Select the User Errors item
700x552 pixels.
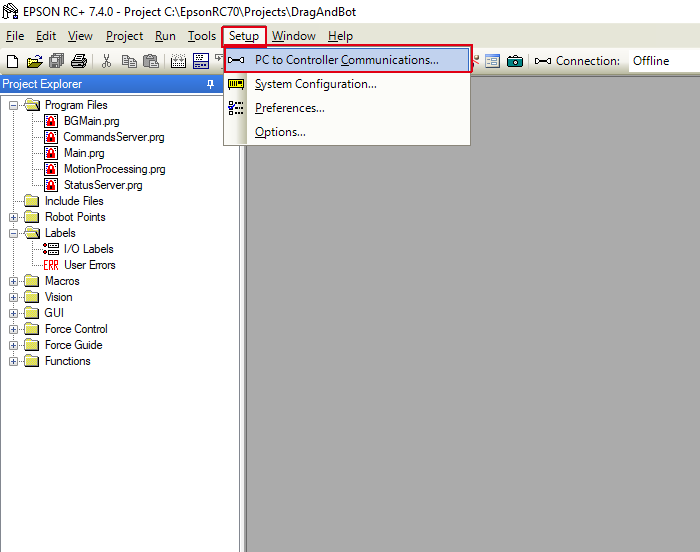[90, 265]
